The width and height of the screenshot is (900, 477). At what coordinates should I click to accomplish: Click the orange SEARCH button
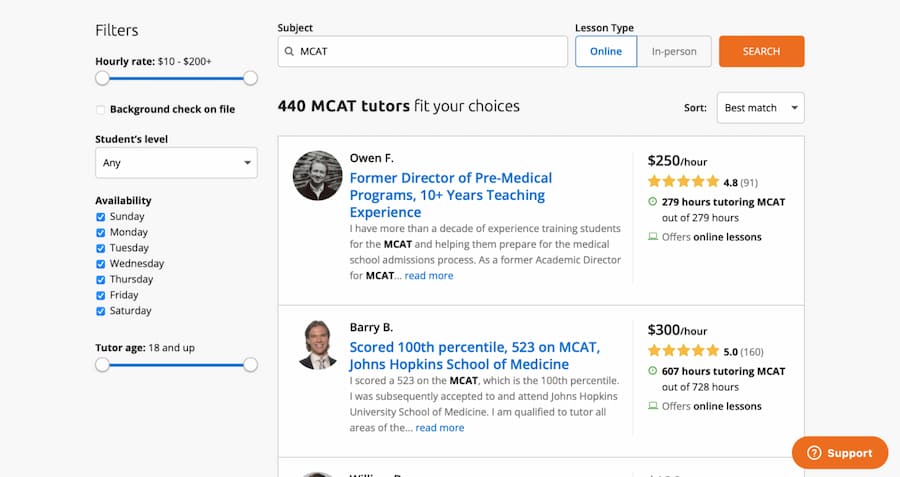click(762, 51)
